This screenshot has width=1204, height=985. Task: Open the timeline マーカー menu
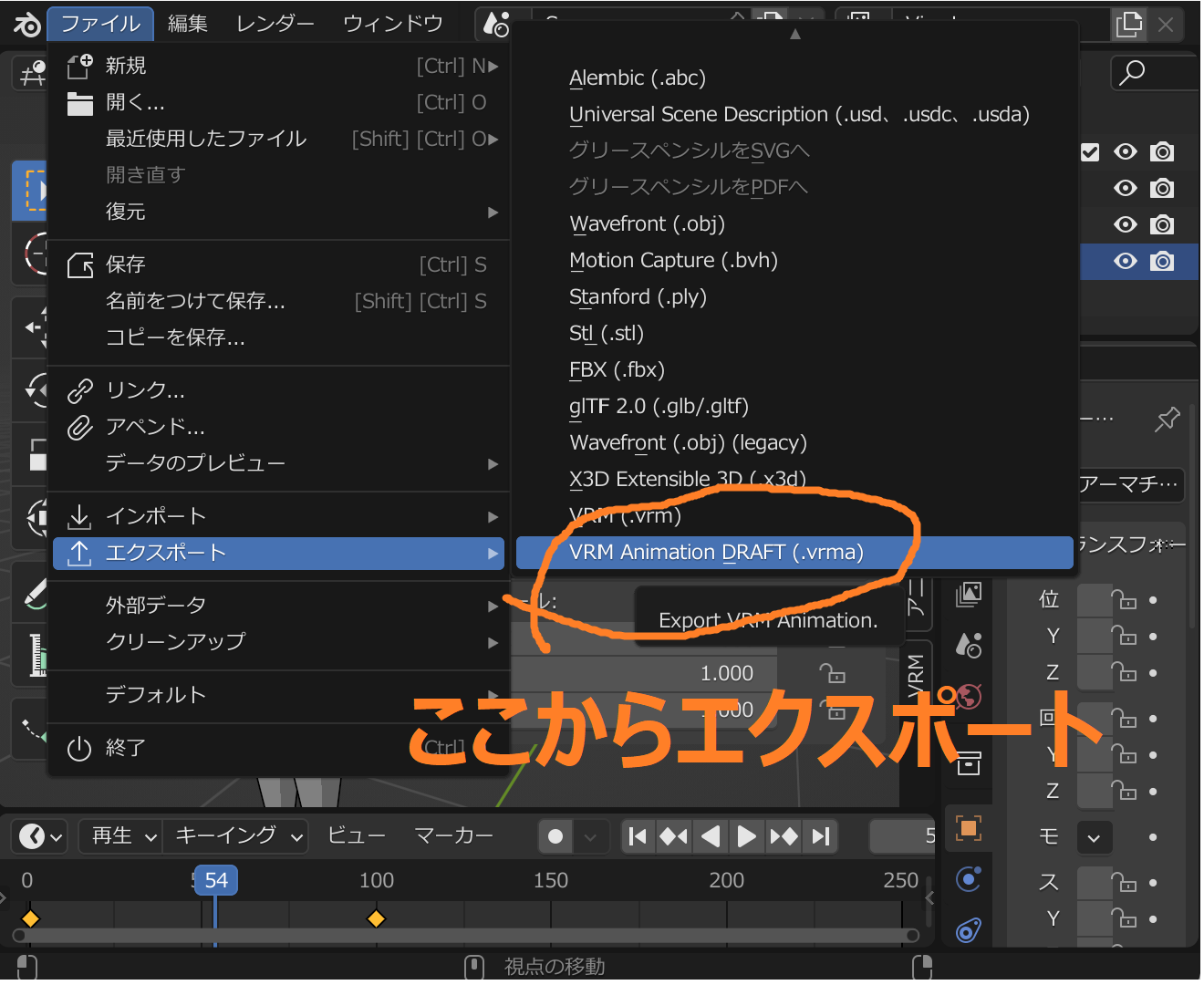point(453,836)
